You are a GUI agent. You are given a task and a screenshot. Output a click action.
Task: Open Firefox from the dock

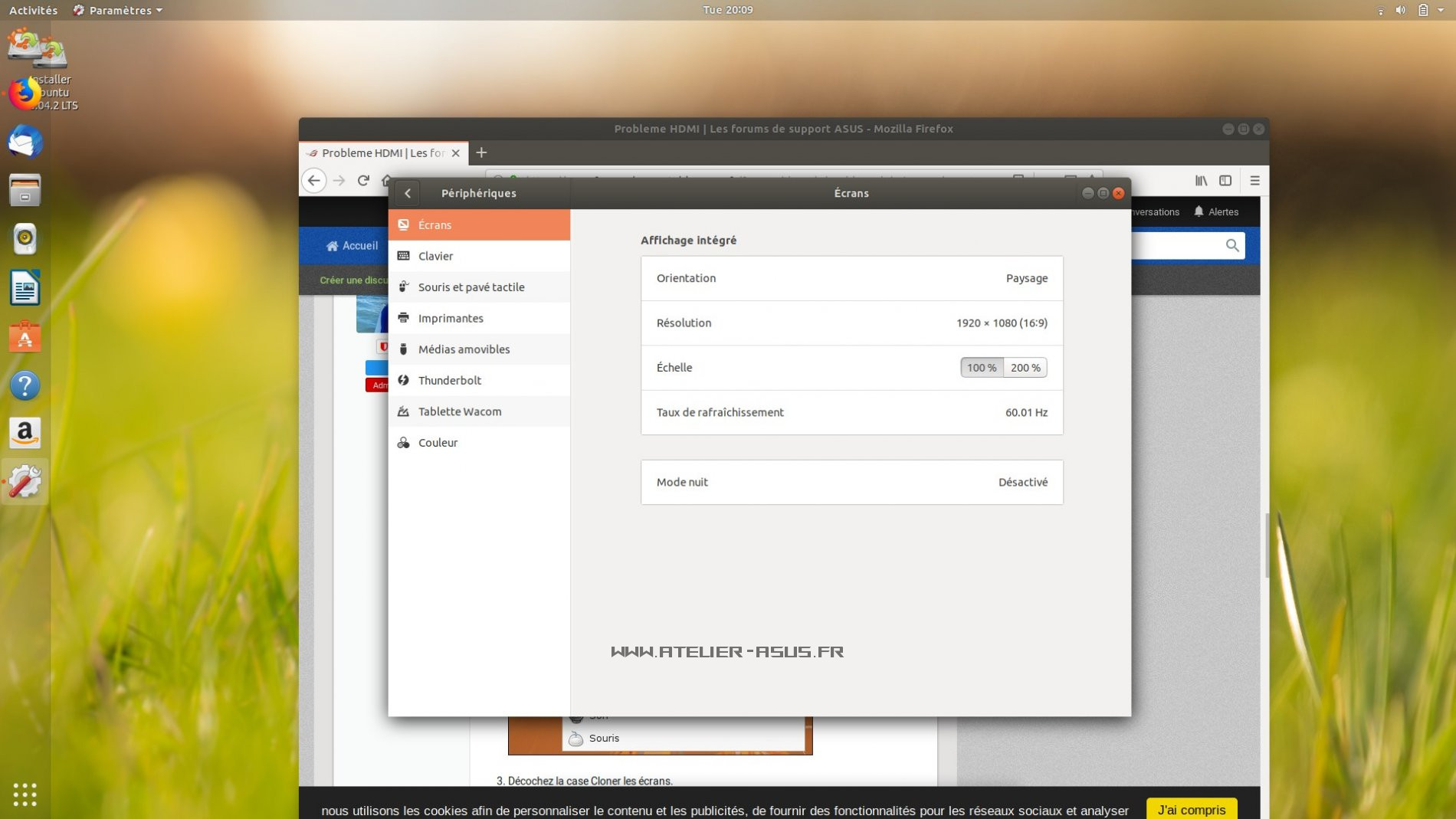(25, 94)
